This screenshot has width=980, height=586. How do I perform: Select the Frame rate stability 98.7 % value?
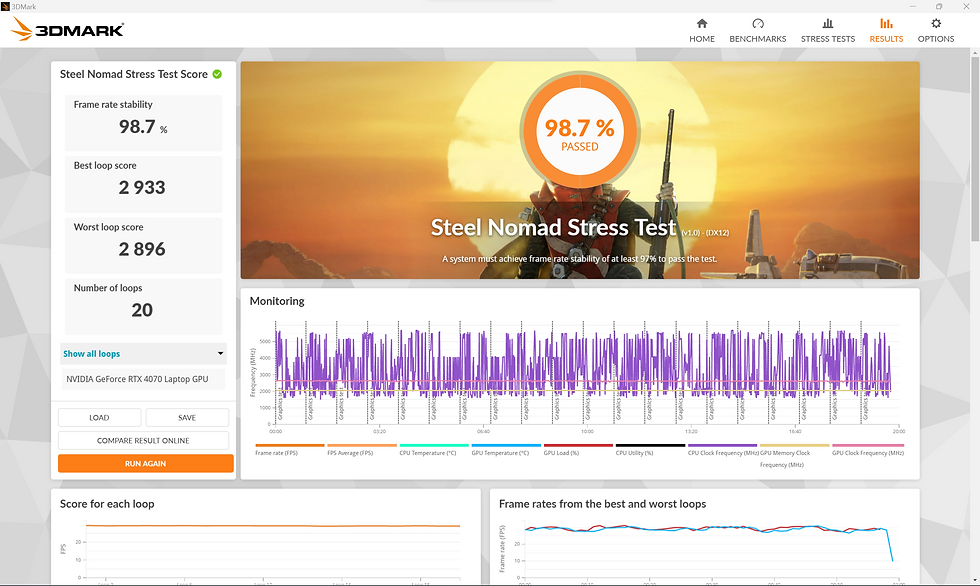[143, 127]
